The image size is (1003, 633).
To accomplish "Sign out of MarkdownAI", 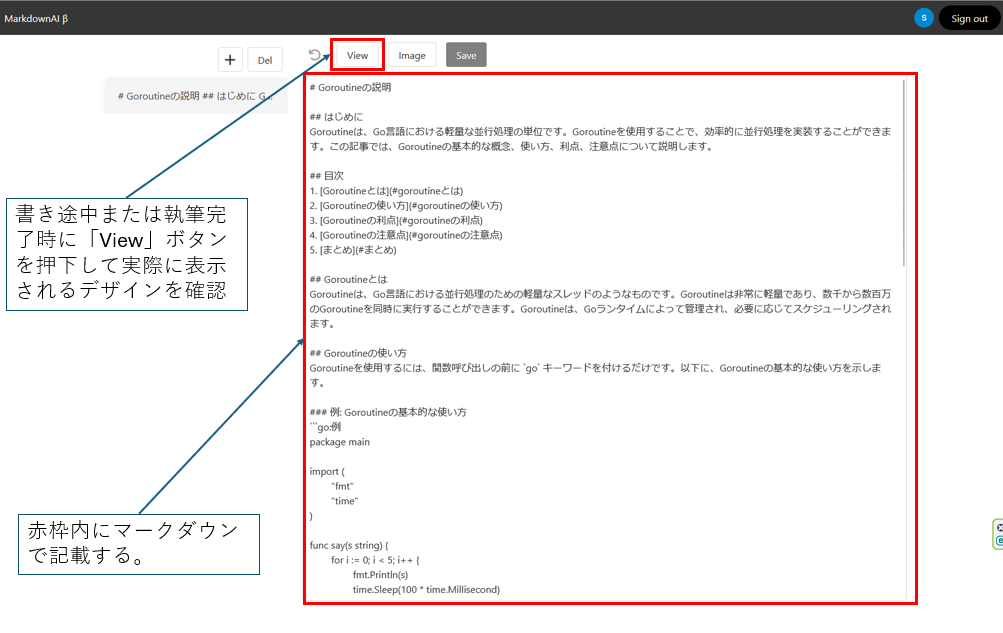I will coord(969,19).
